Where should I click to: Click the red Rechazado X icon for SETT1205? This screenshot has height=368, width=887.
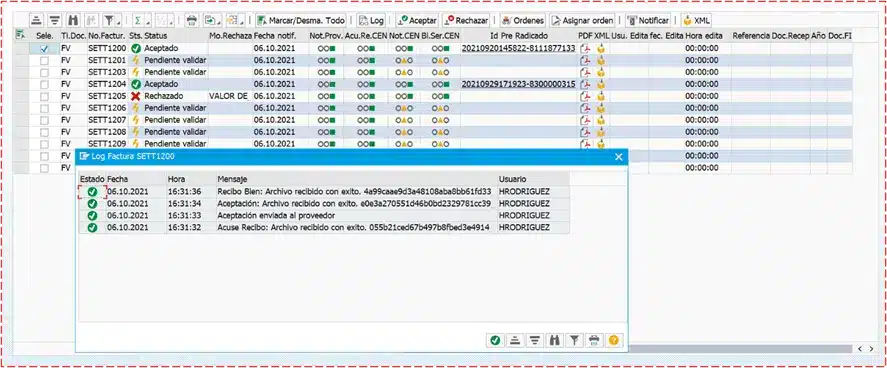(135, 96)
